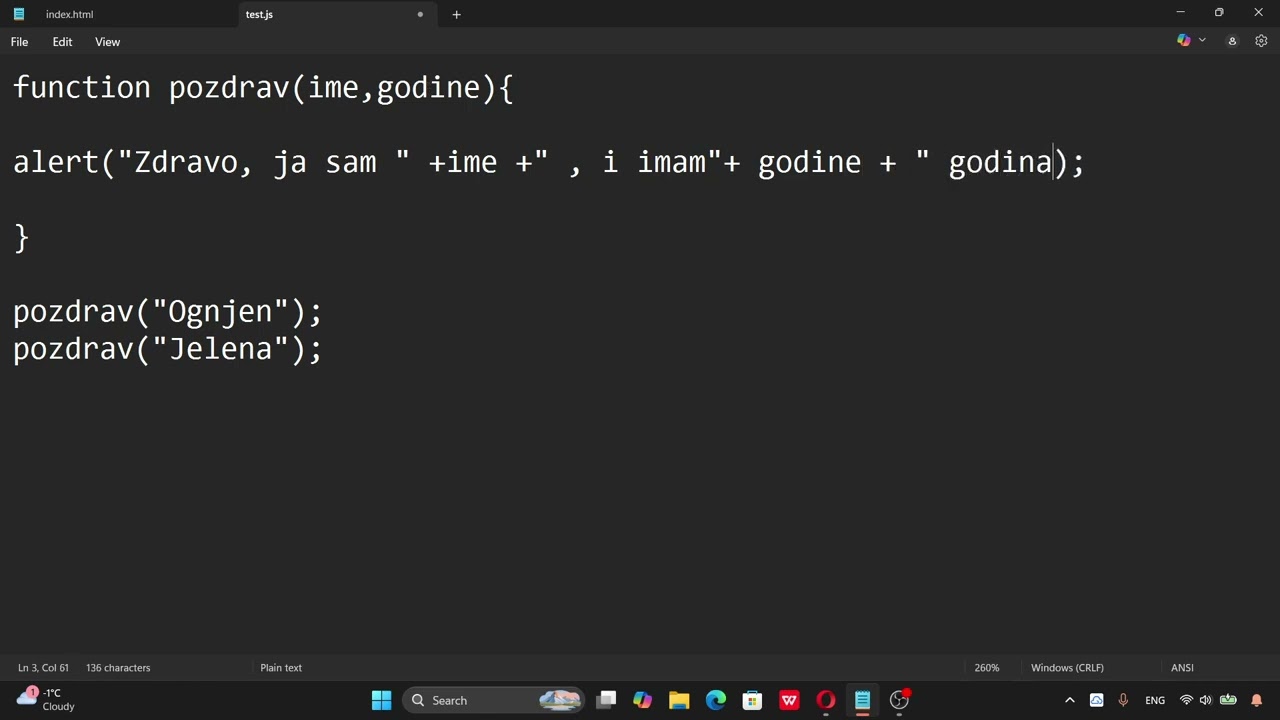Click the 136 characters status entry
1280x720 pixels.
[118, 668]
